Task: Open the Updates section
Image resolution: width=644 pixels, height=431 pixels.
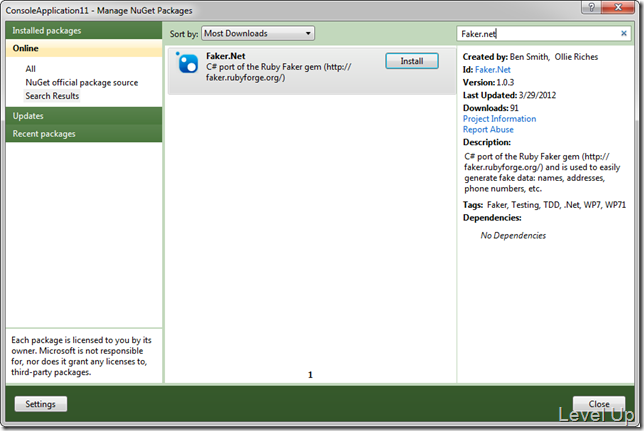Action: [x=84, y=116]
